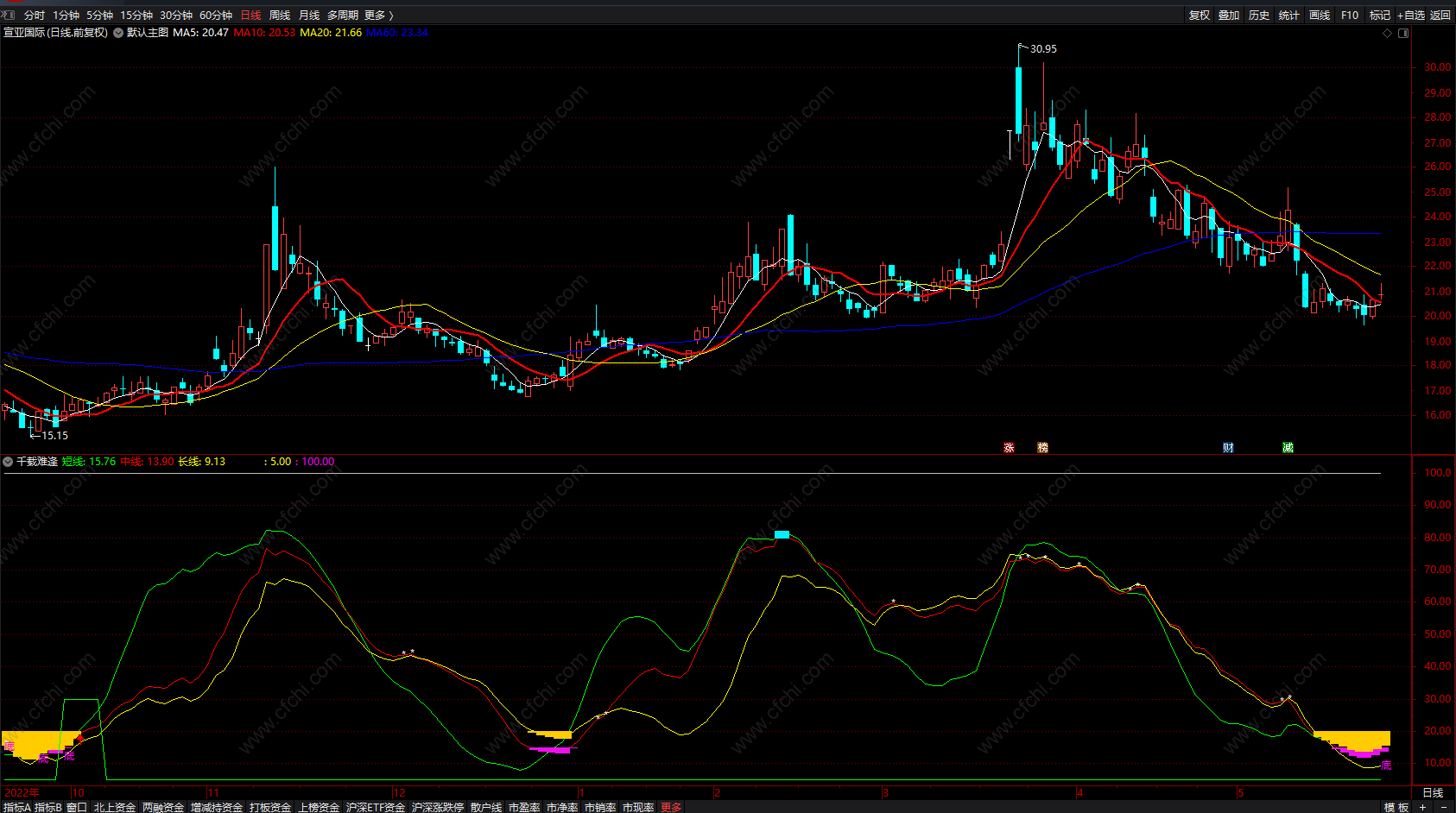1456x813 pixels.
Task: Click the 叠加 overlay button
Action: (x=1229, y=16)
